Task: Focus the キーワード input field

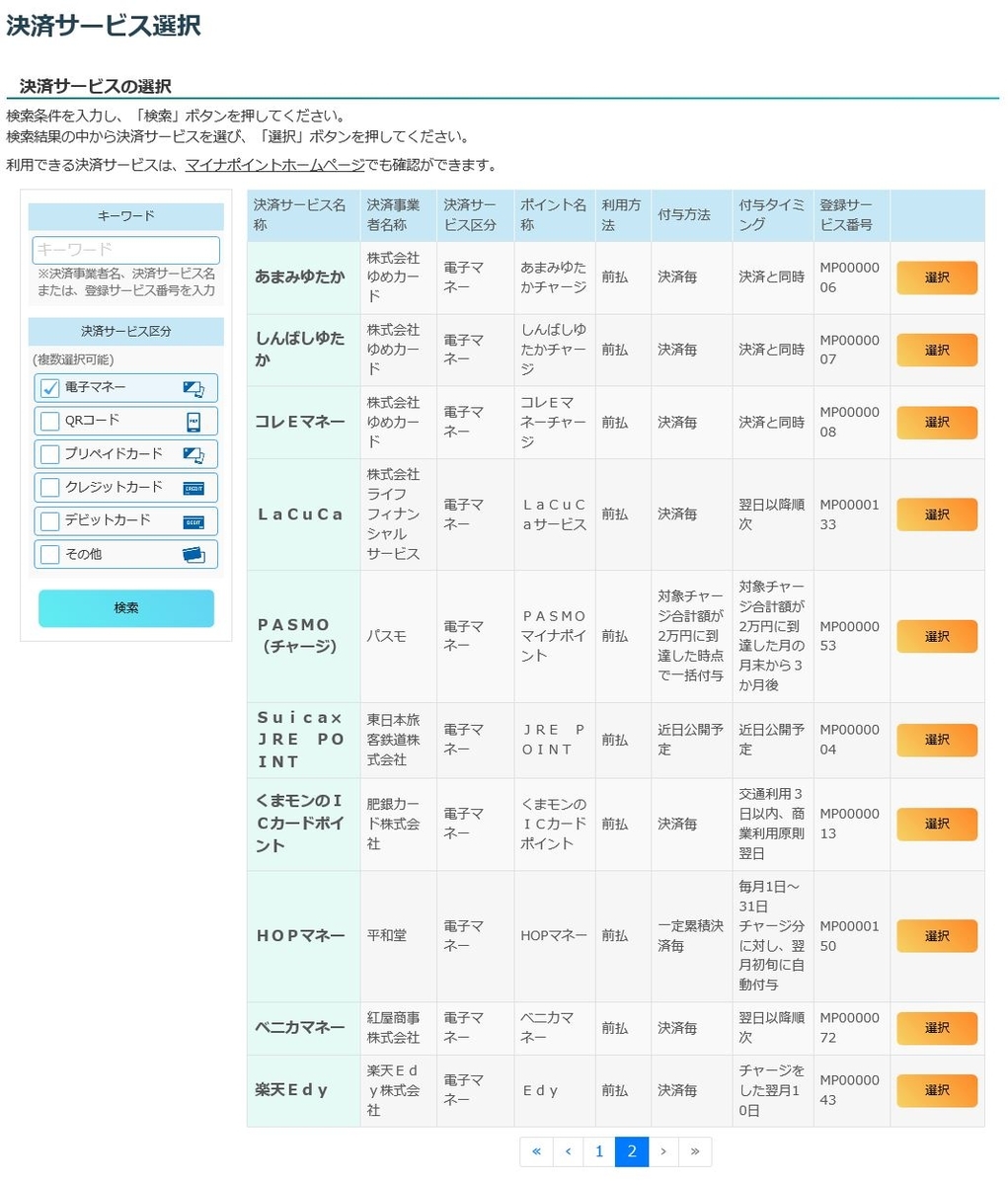Action: (x=126, y=250)
